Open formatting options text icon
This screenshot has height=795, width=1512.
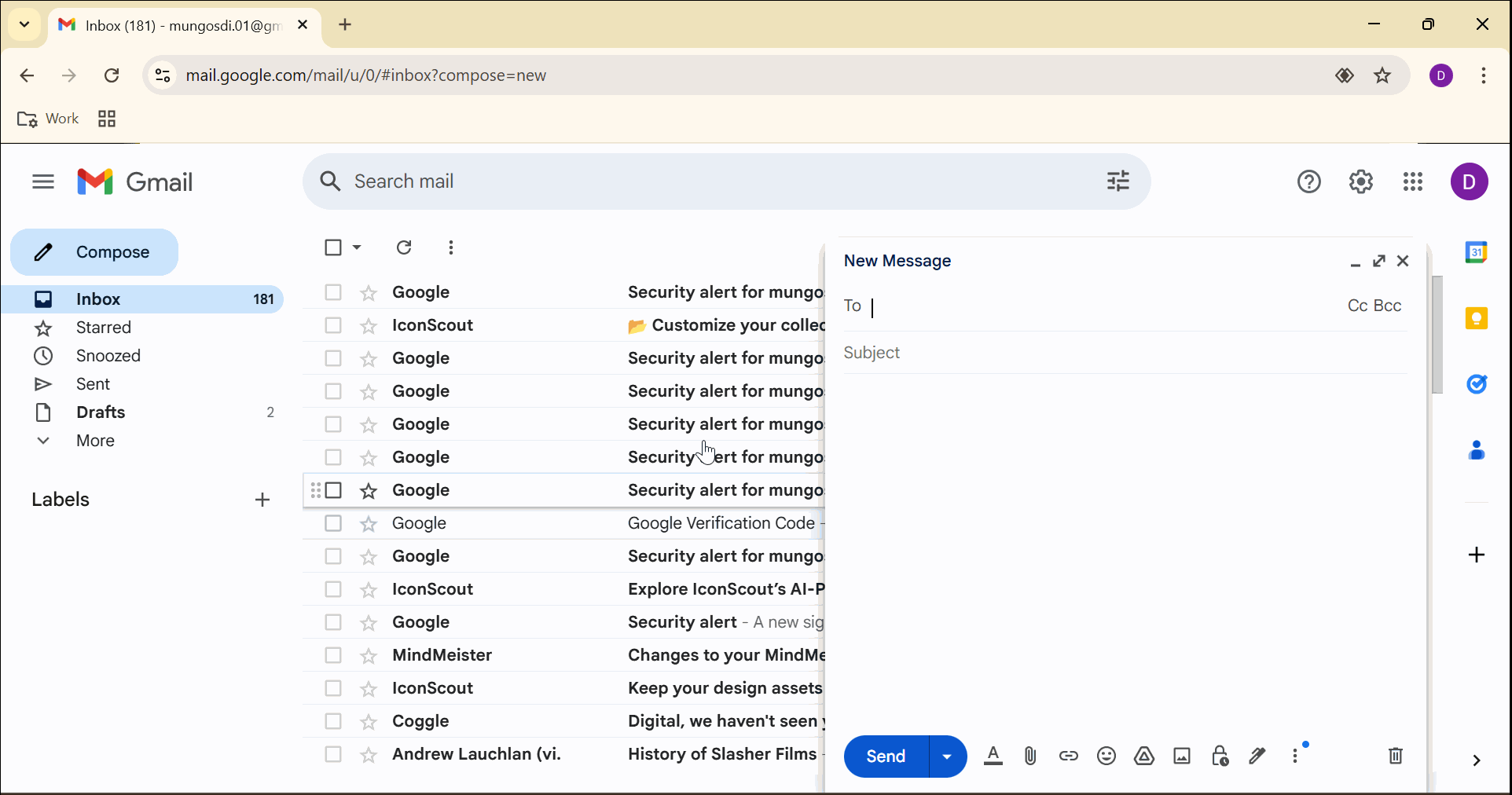993,757
